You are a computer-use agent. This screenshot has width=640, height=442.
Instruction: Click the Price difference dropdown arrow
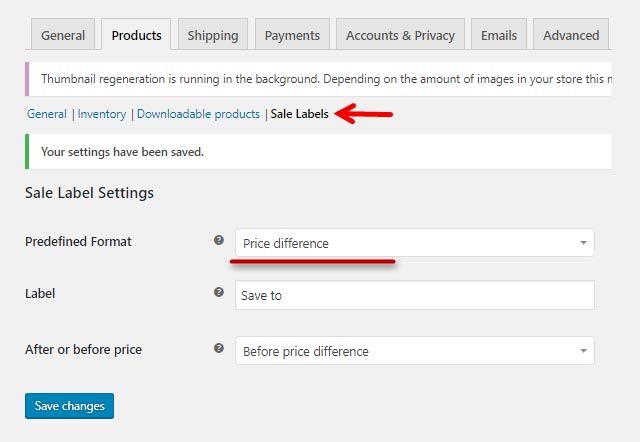(x=583, y=243)
